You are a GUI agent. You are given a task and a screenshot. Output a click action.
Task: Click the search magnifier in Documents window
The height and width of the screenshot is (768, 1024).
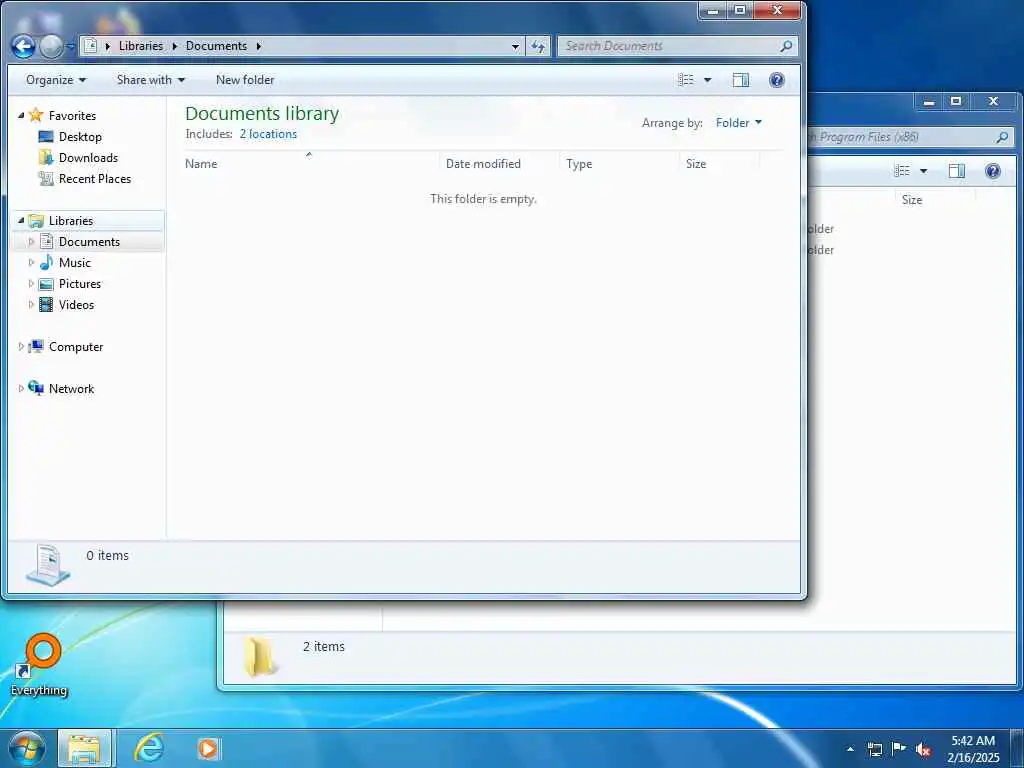tap(786, 46)
